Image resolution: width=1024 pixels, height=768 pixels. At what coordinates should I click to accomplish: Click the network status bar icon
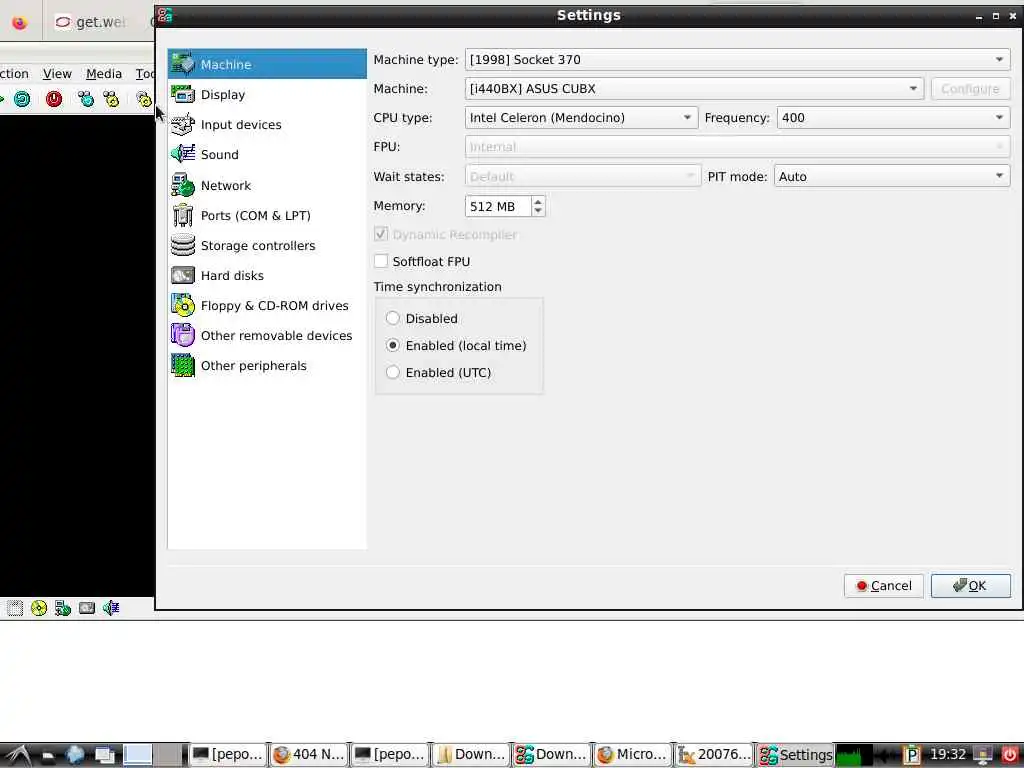pos(63,609)
